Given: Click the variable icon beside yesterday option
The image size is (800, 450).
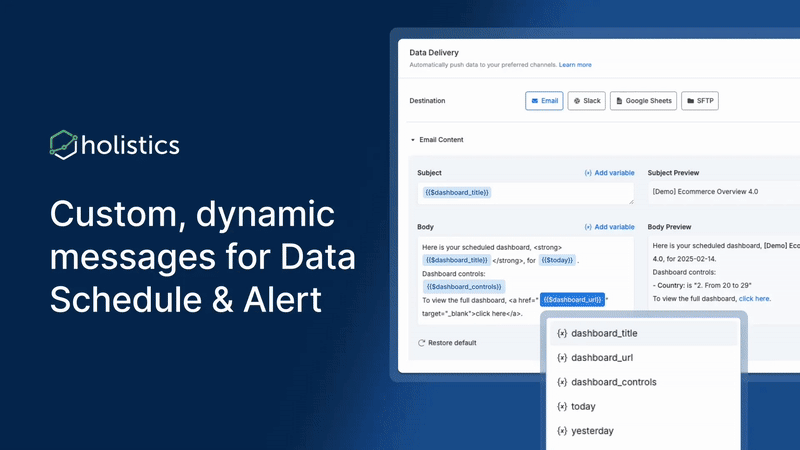Looking at the screenshot, I should click(562, 431).
